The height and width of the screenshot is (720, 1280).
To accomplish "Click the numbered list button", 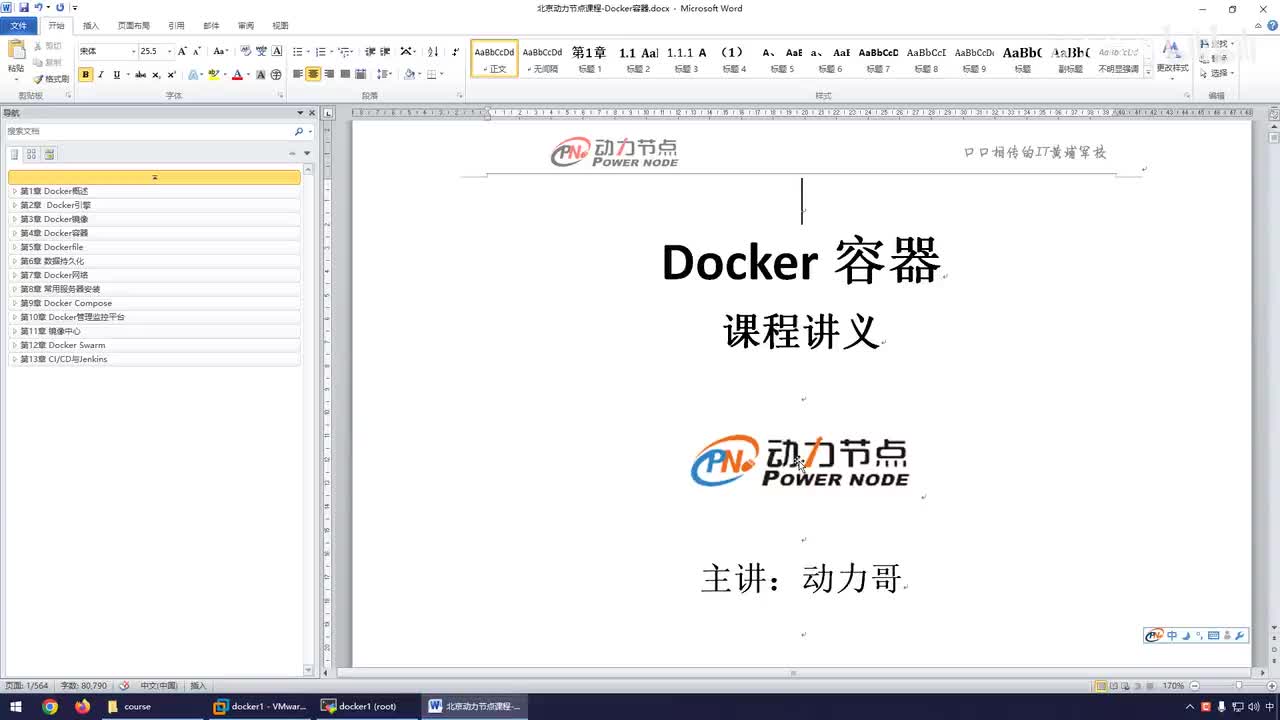I will tap(320, 51).
